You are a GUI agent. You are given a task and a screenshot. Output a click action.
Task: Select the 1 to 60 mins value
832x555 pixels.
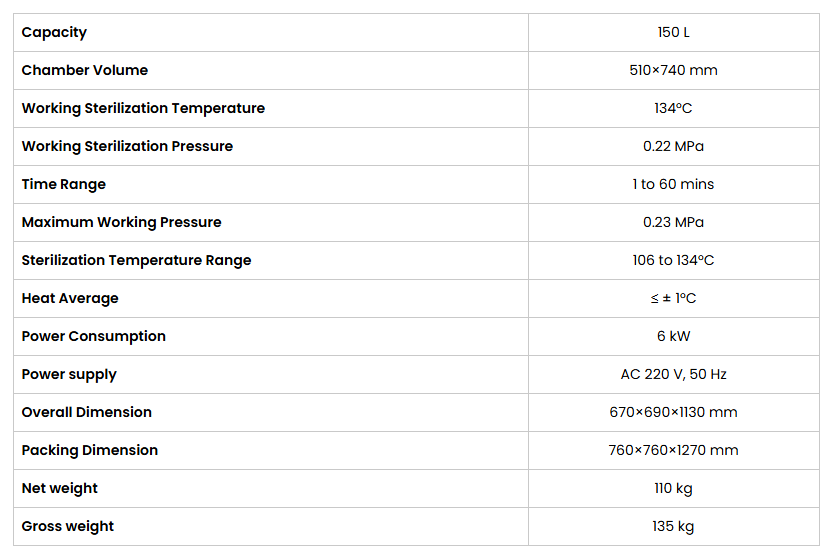[673, 185]
